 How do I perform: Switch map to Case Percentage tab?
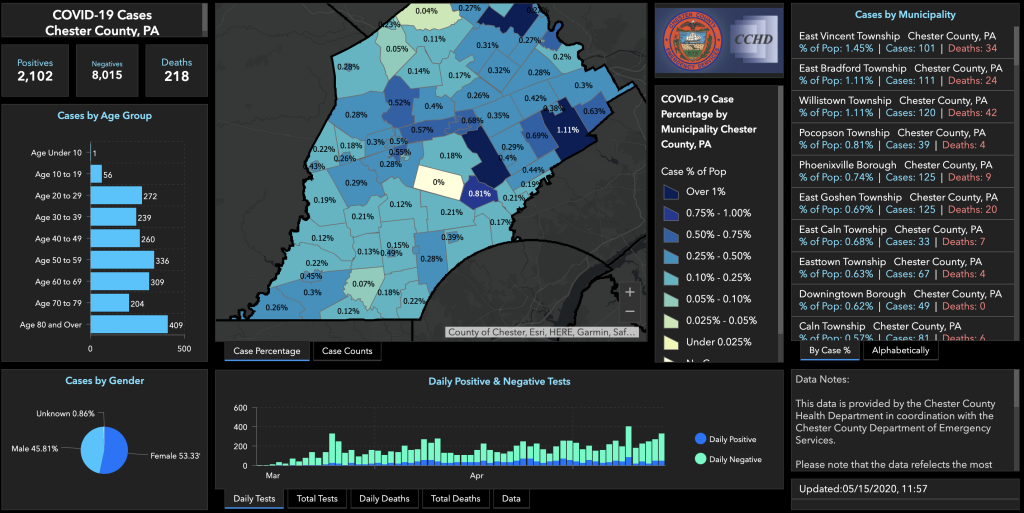(x=266, y=351)
